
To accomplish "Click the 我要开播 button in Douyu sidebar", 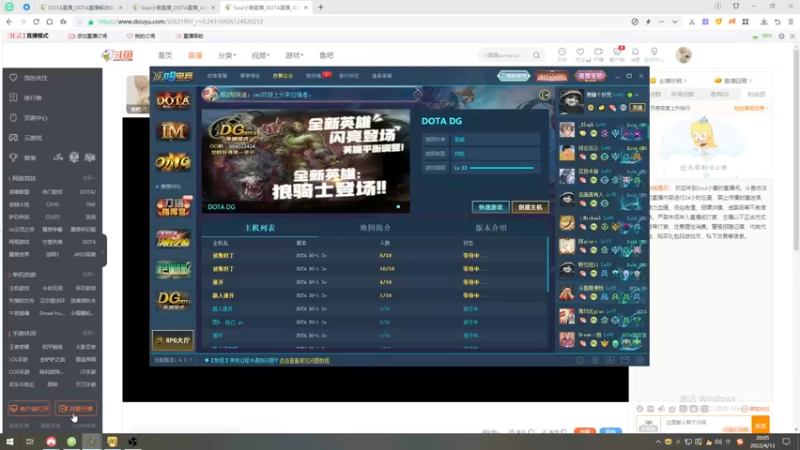I will (76, 408).
